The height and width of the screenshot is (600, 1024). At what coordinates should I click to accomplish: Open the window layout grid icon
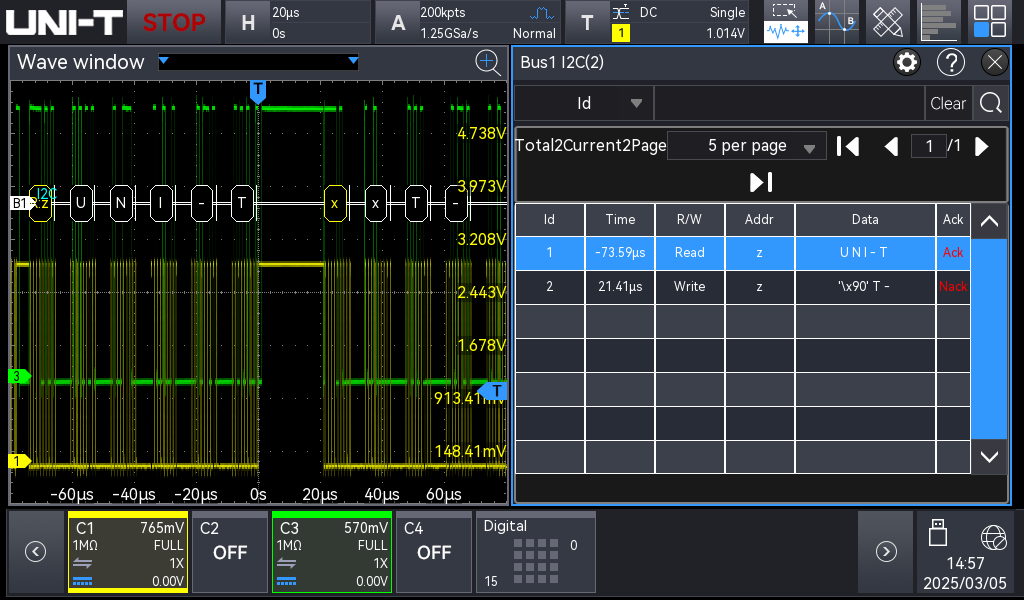click(x=990, y=22)
